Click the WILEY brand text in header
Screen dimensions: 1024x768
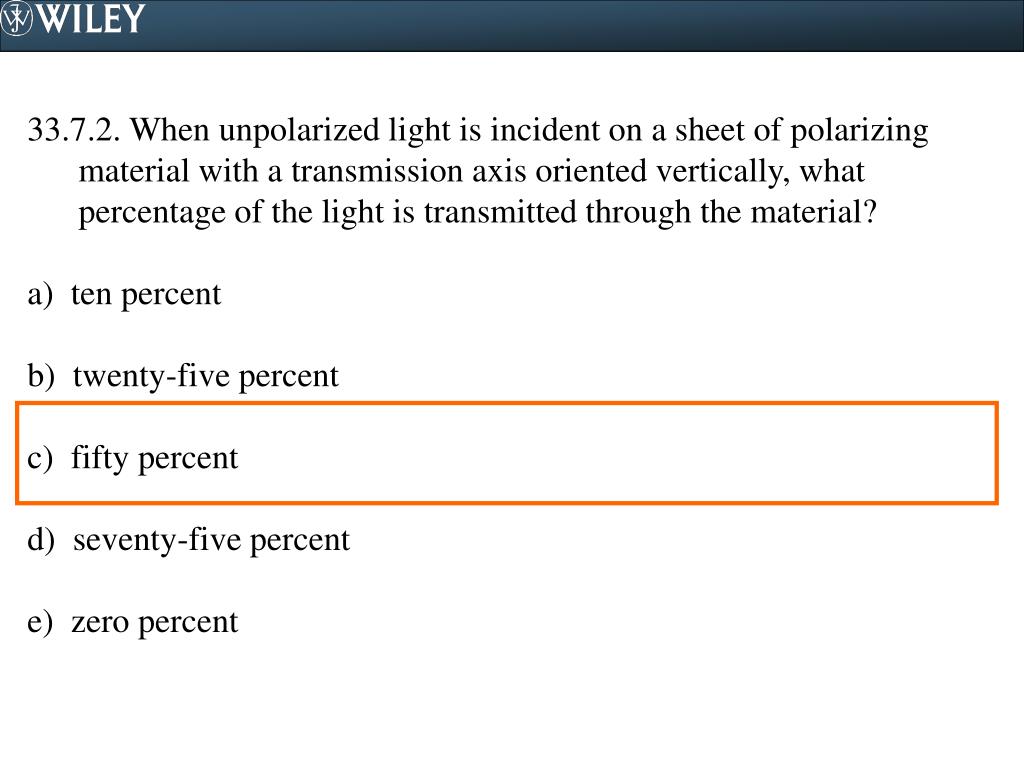pos(90,18)
